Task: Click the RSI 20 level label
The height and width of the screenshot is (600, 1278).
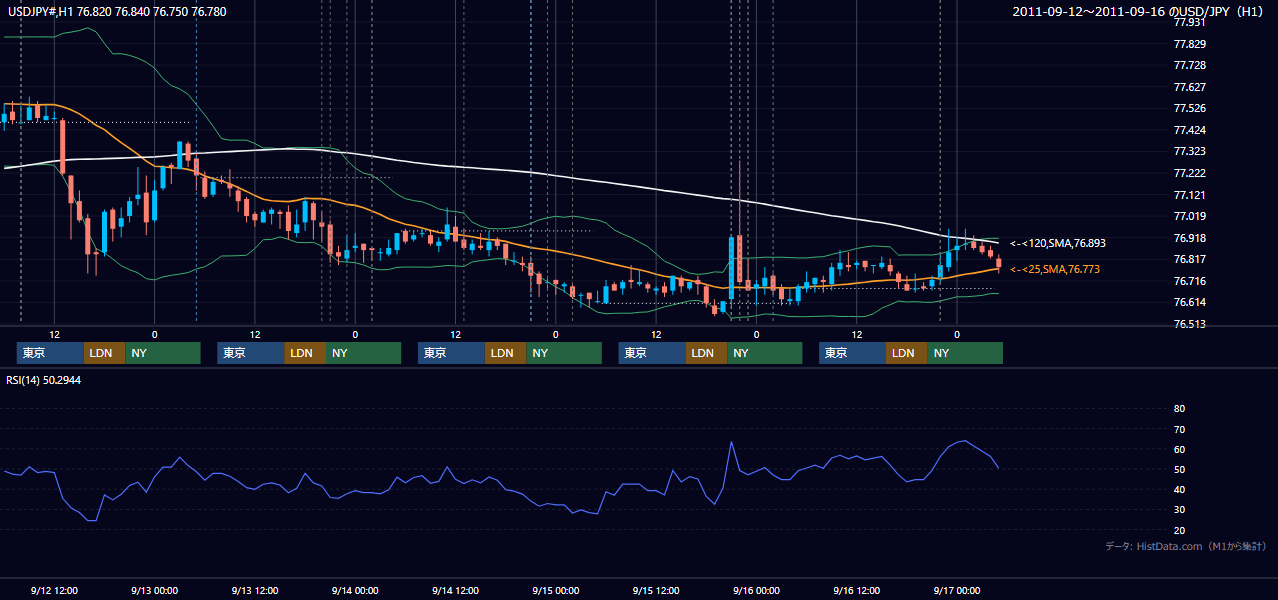Action: [1179, 530]
